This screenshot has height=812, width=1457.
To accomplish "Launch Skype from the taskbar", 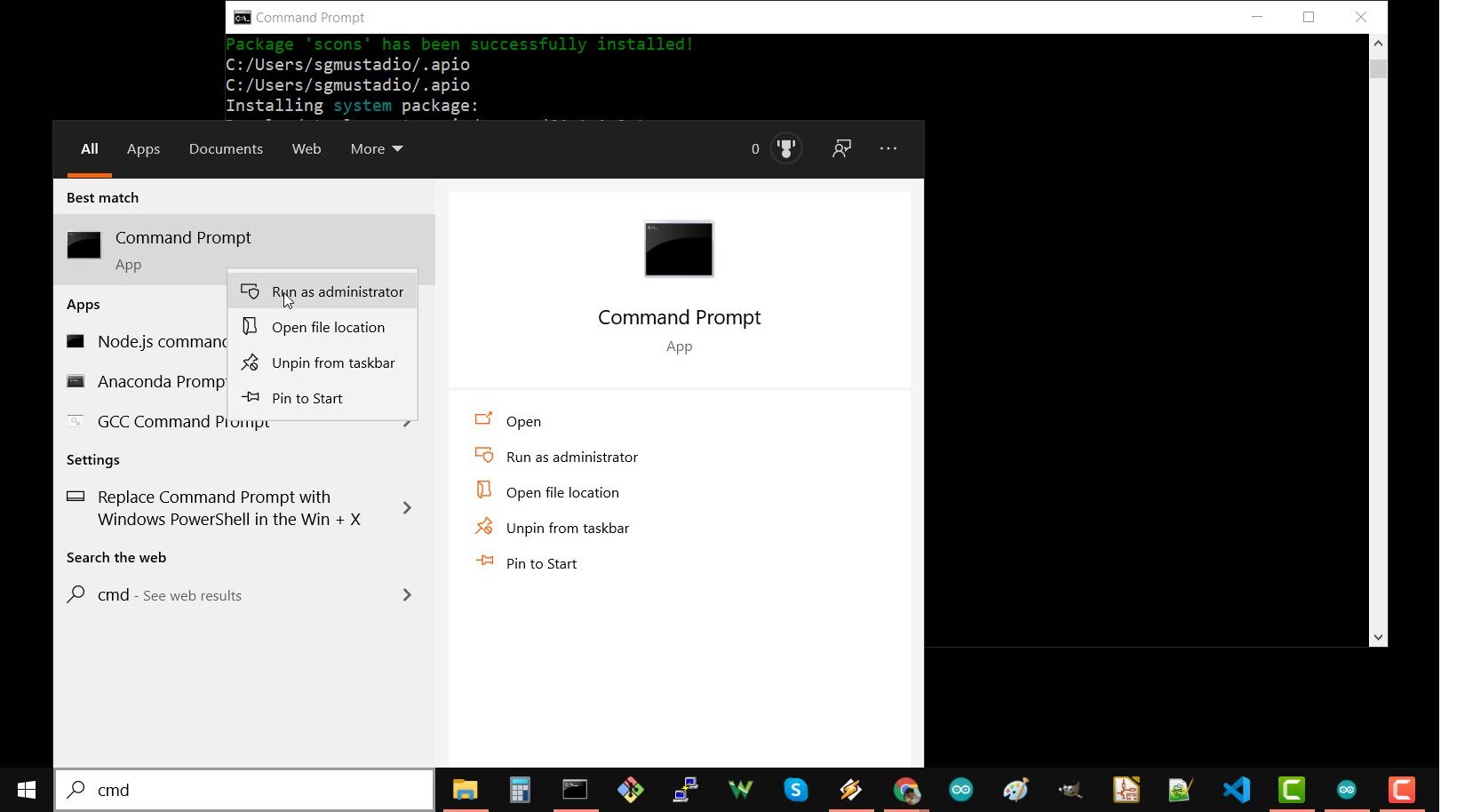I will coord(795,790).
